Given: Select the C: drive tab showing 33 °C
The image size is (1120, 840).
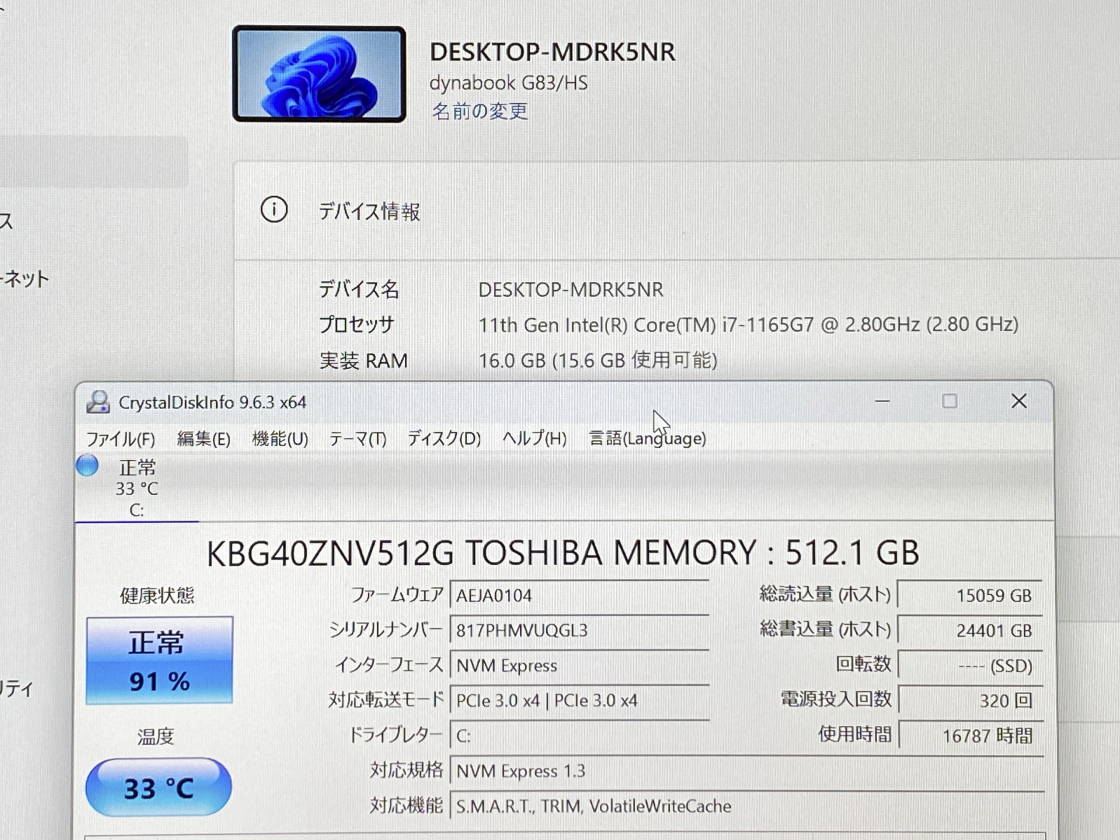Looking at the screenshot, I should tap(137, 489).
